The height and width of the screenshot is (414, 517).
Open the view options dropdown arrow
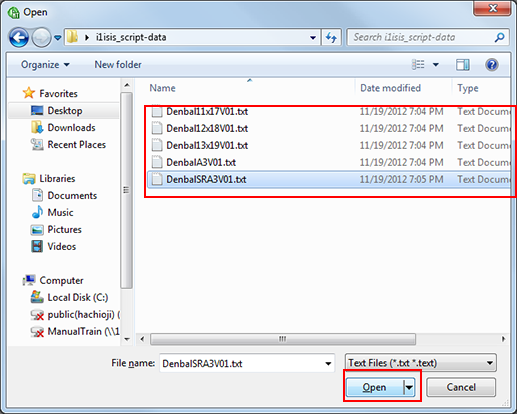click(x=436, y=65)
